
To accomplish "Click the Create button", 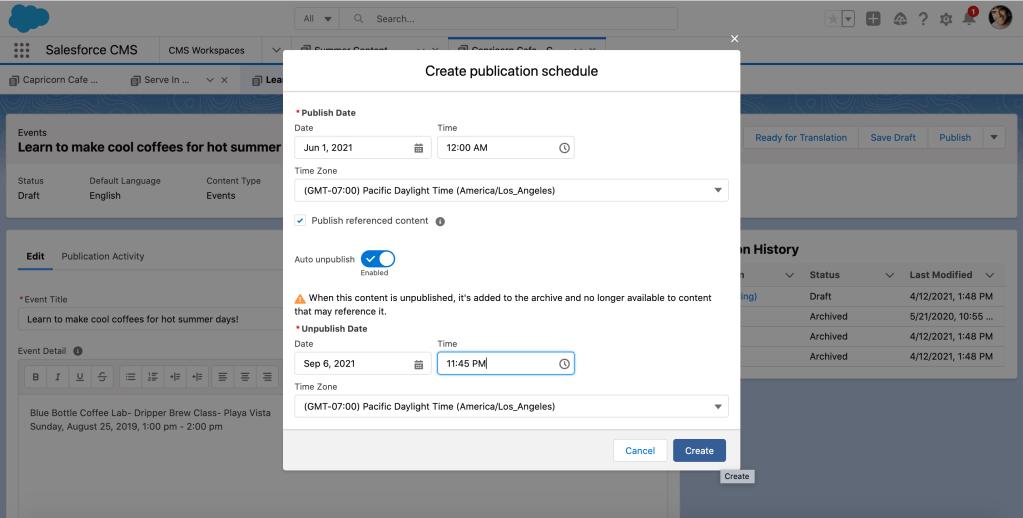I will pos(699,451).
